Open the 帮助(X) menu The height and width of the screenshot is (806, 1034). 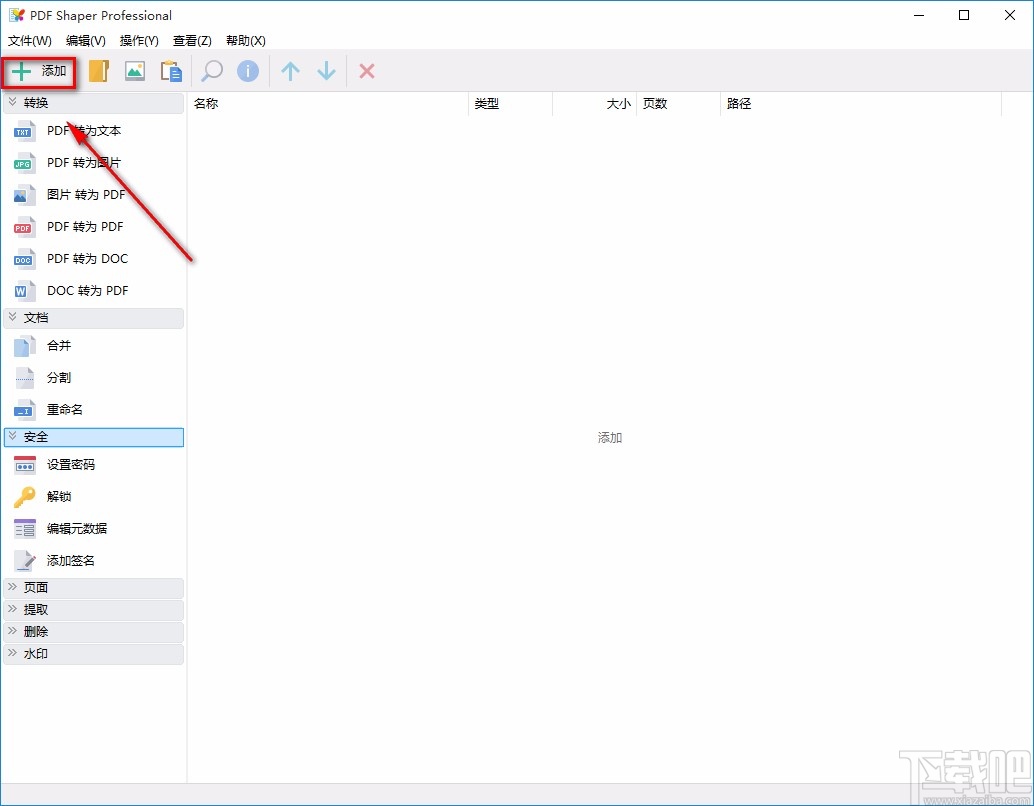[x=245, y=41]
